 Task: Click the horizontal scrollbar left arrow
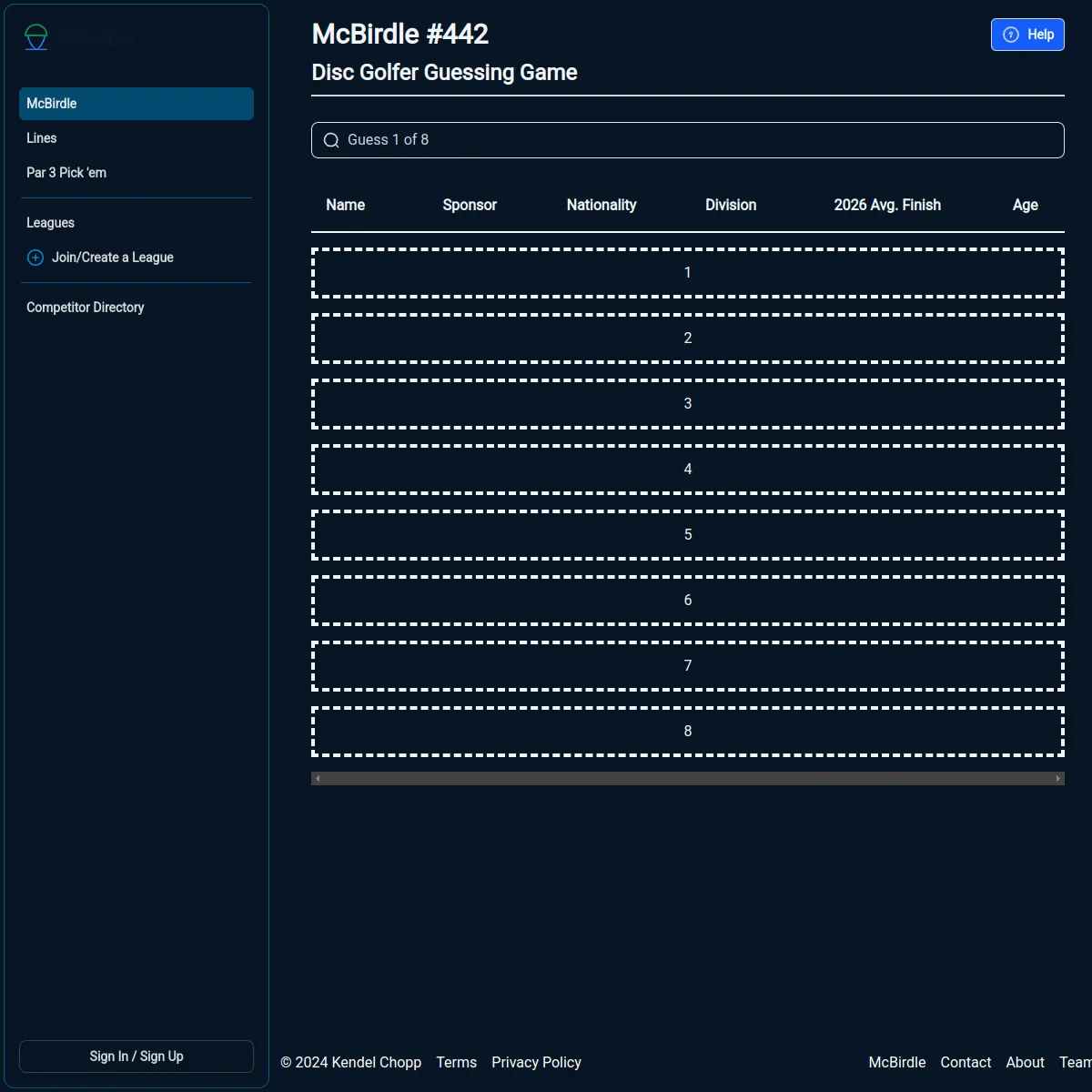click(x=318, y=779)
